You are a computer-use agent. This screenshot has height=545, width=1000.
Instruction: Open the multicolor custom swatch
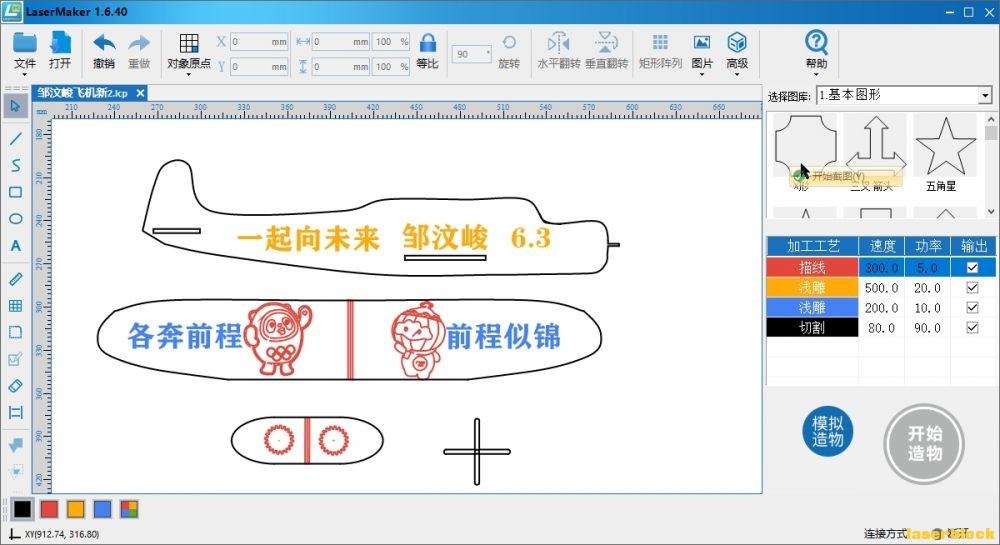click(129, 509)
